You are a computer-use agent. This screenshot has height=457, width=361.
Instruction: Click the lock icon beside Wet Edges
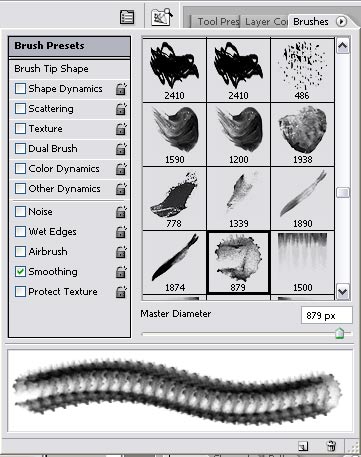coord(121,232)
